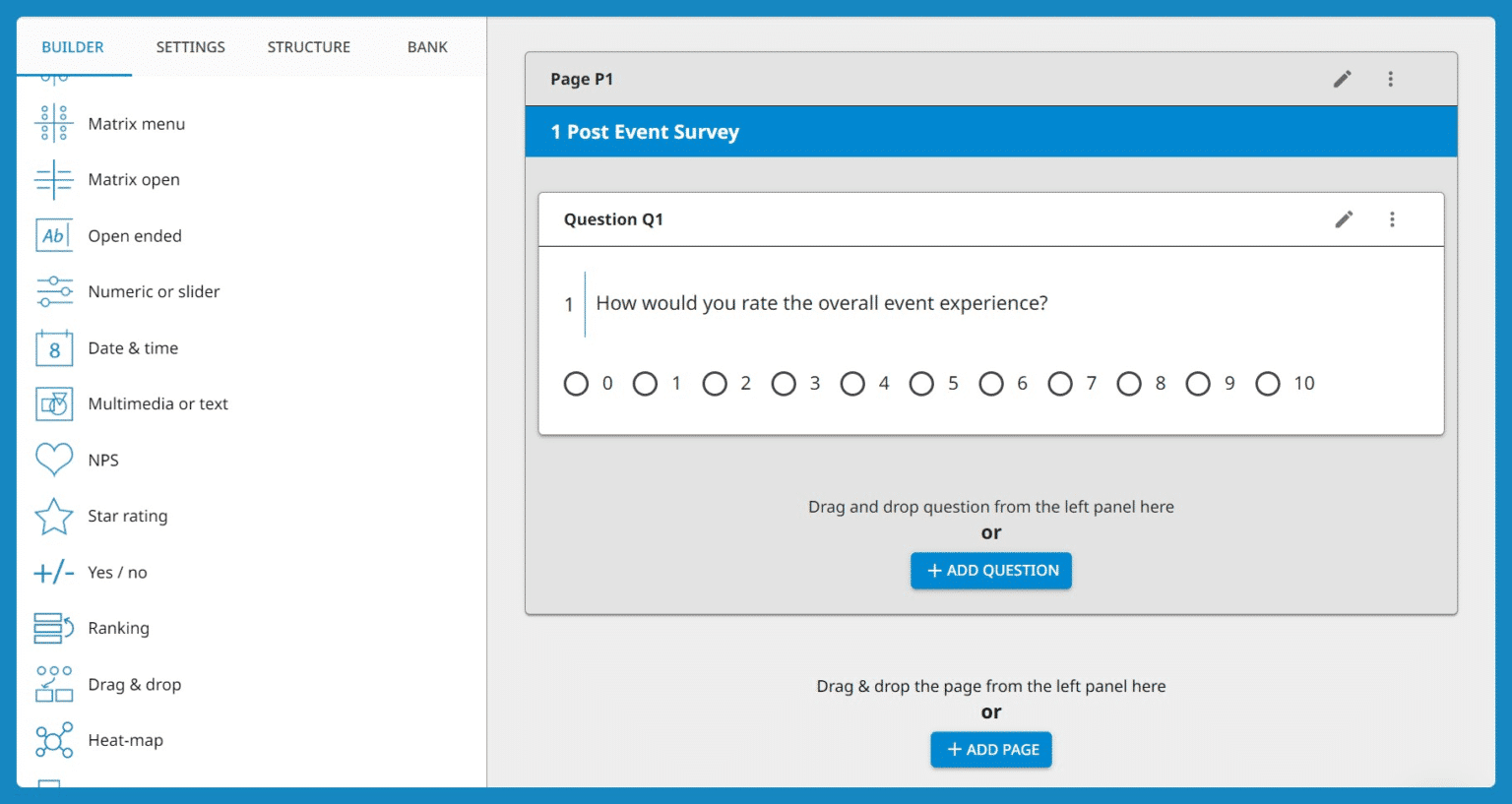This screenshot has height=804, width=1512.
Task: Expand the Drag & drop question type
Action: (x=135, y=684)
